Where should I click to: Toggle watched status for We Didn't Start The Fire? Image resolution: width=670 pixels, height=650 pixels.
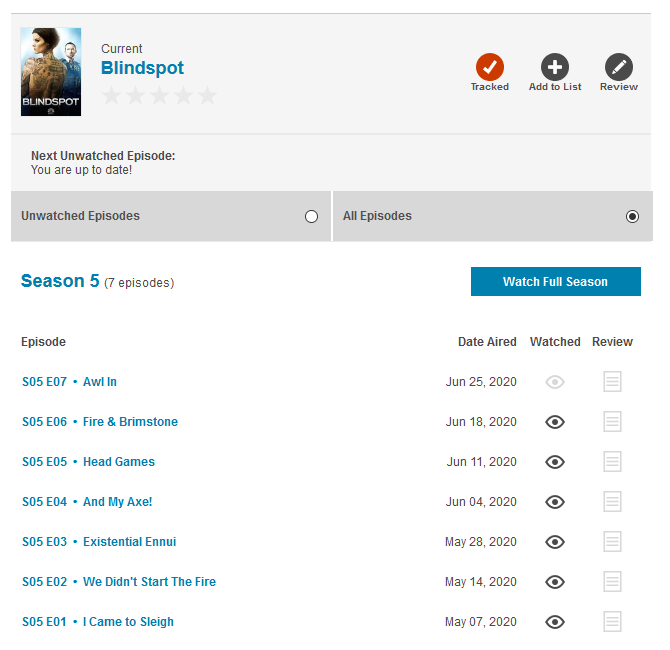[555, 582]
